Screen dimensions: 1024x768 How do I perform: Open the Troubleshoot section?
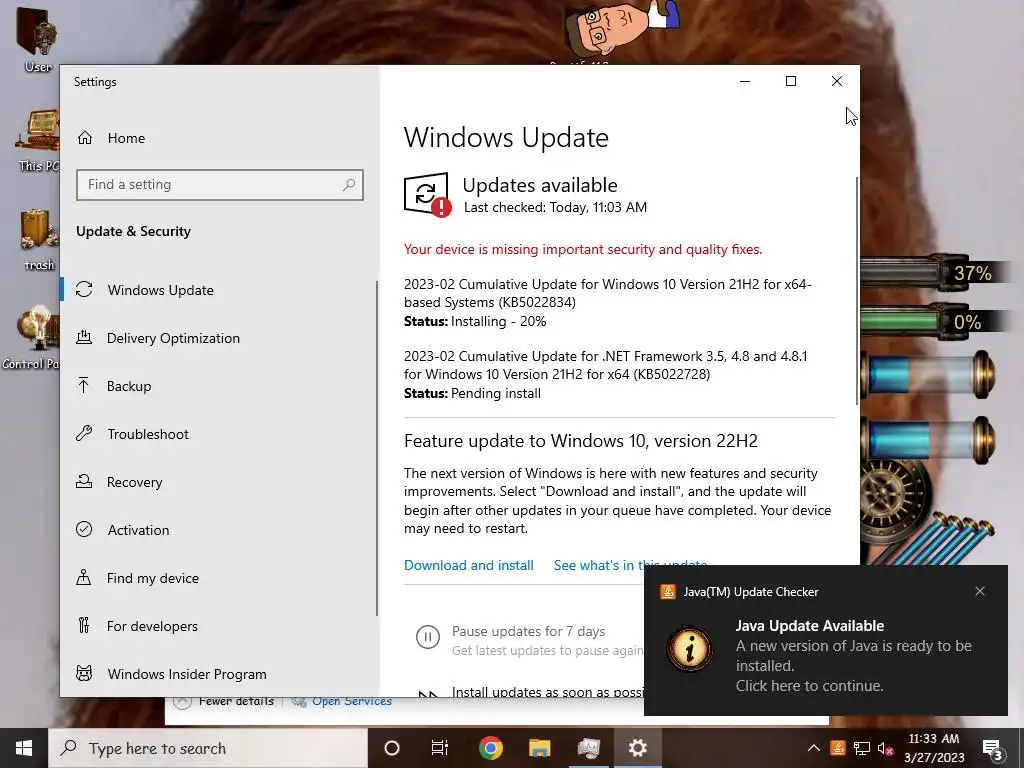click(x=148, y=434)
